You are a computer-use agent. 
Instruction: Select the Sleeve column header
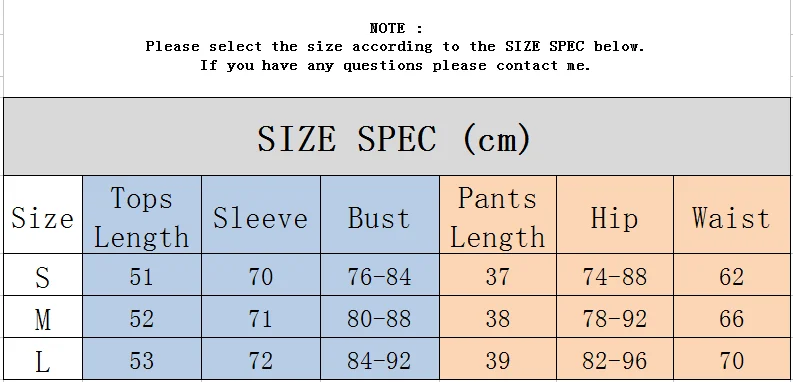click(x=261, y=215)
